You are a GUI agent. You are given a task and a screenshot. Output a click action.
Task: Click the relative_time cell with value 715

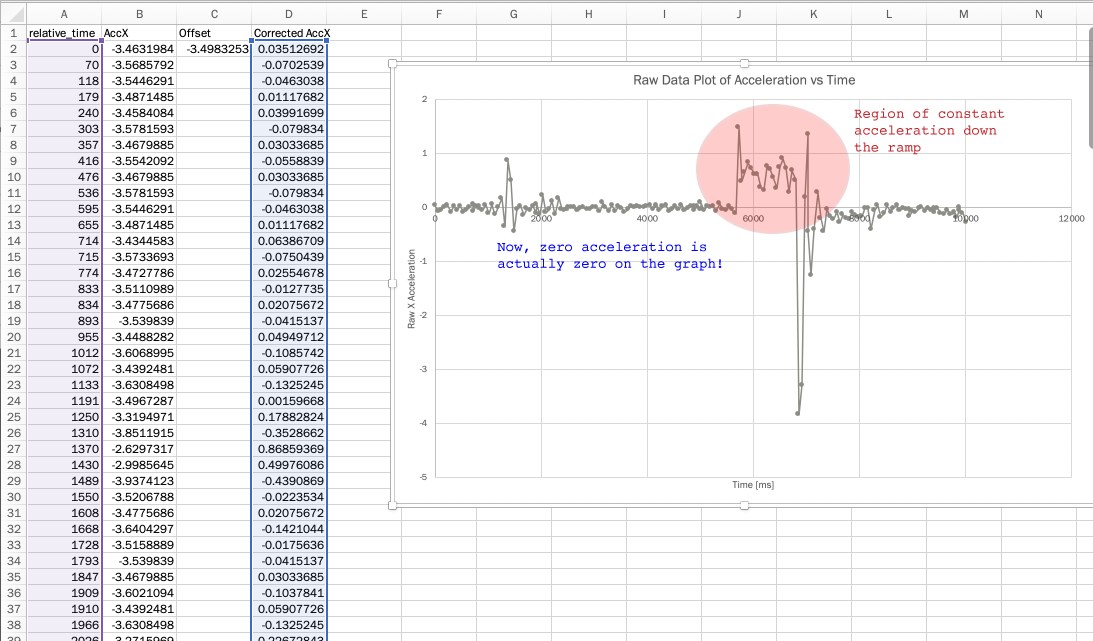pos(64,257)
